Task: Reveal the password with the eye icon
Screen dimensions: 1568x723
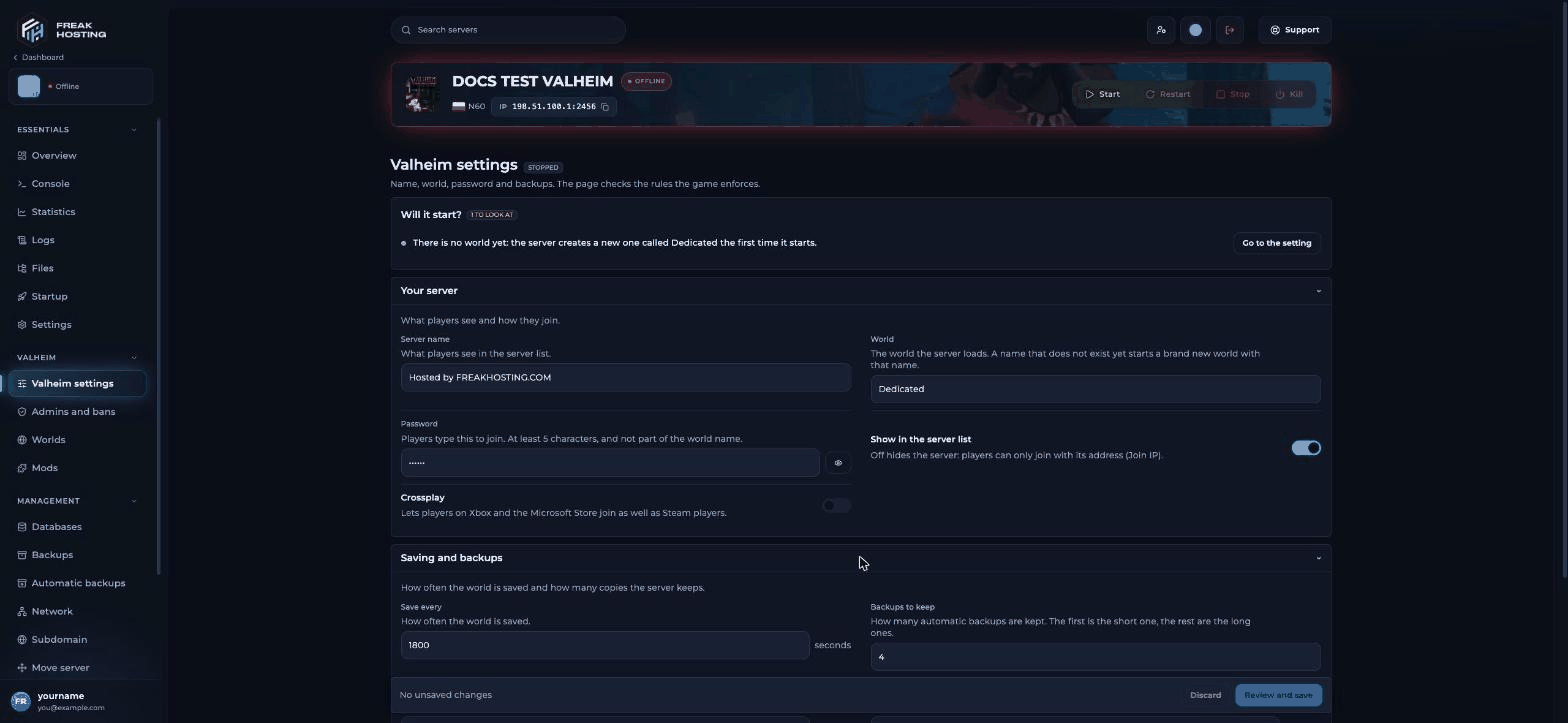Action: [x=838, y=463]
